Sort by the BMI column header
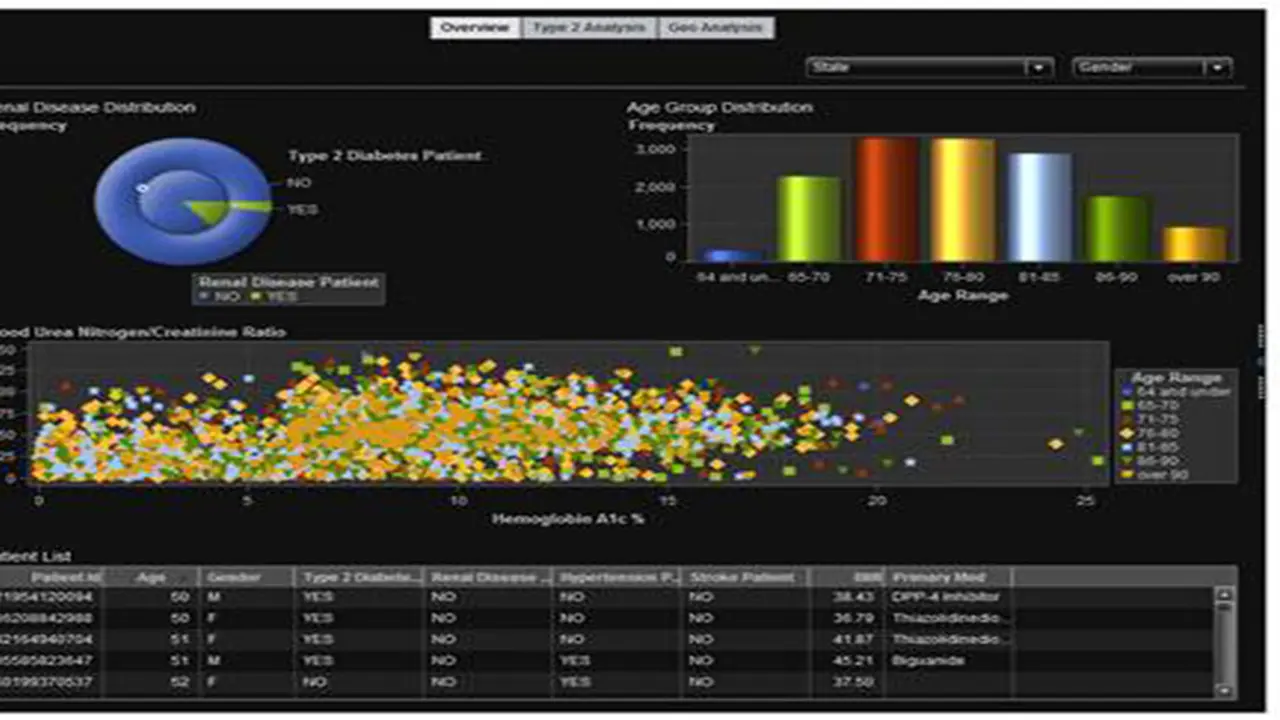1280x720 pixels. coord(846,577)
